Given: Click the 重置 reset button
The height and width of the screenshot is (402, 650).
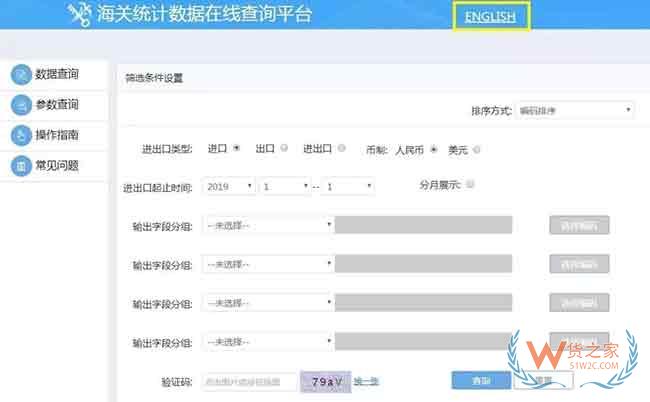Looking at the screenshot, I should click(543, 380).
